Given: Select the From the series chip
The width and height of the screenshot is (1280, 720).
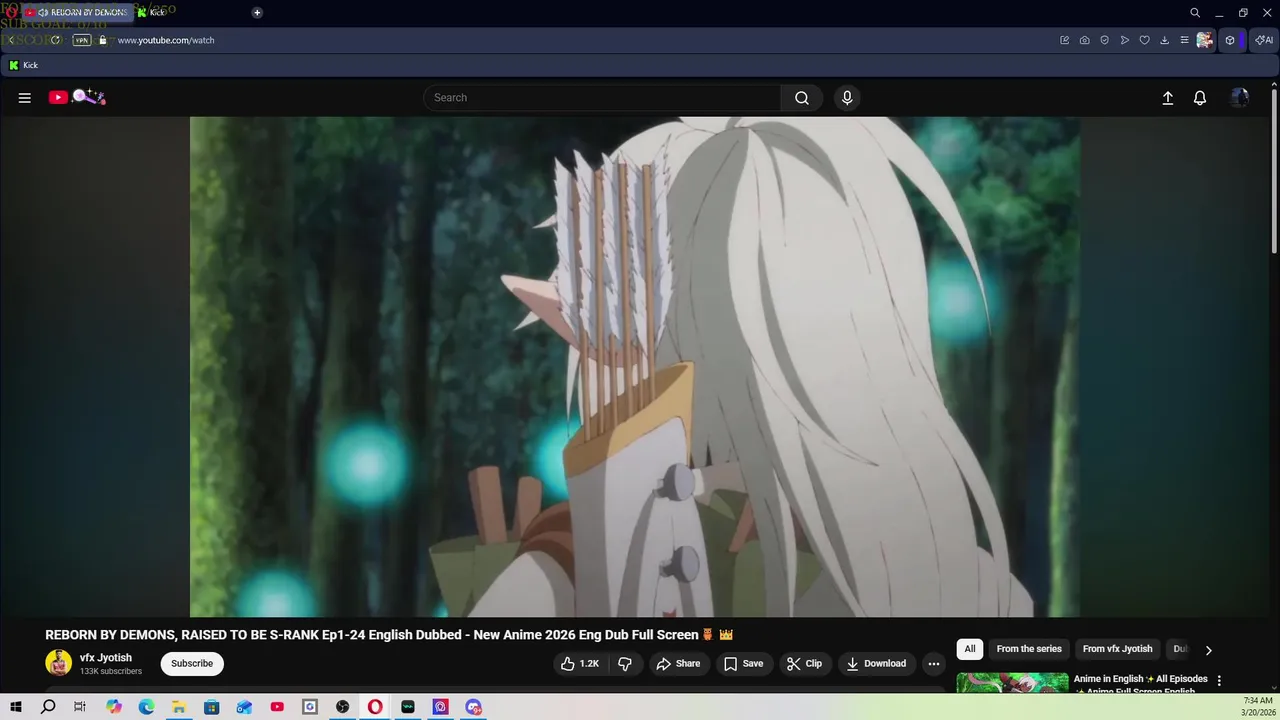Looking at the screenshot, I should (x=1029, y=649).
